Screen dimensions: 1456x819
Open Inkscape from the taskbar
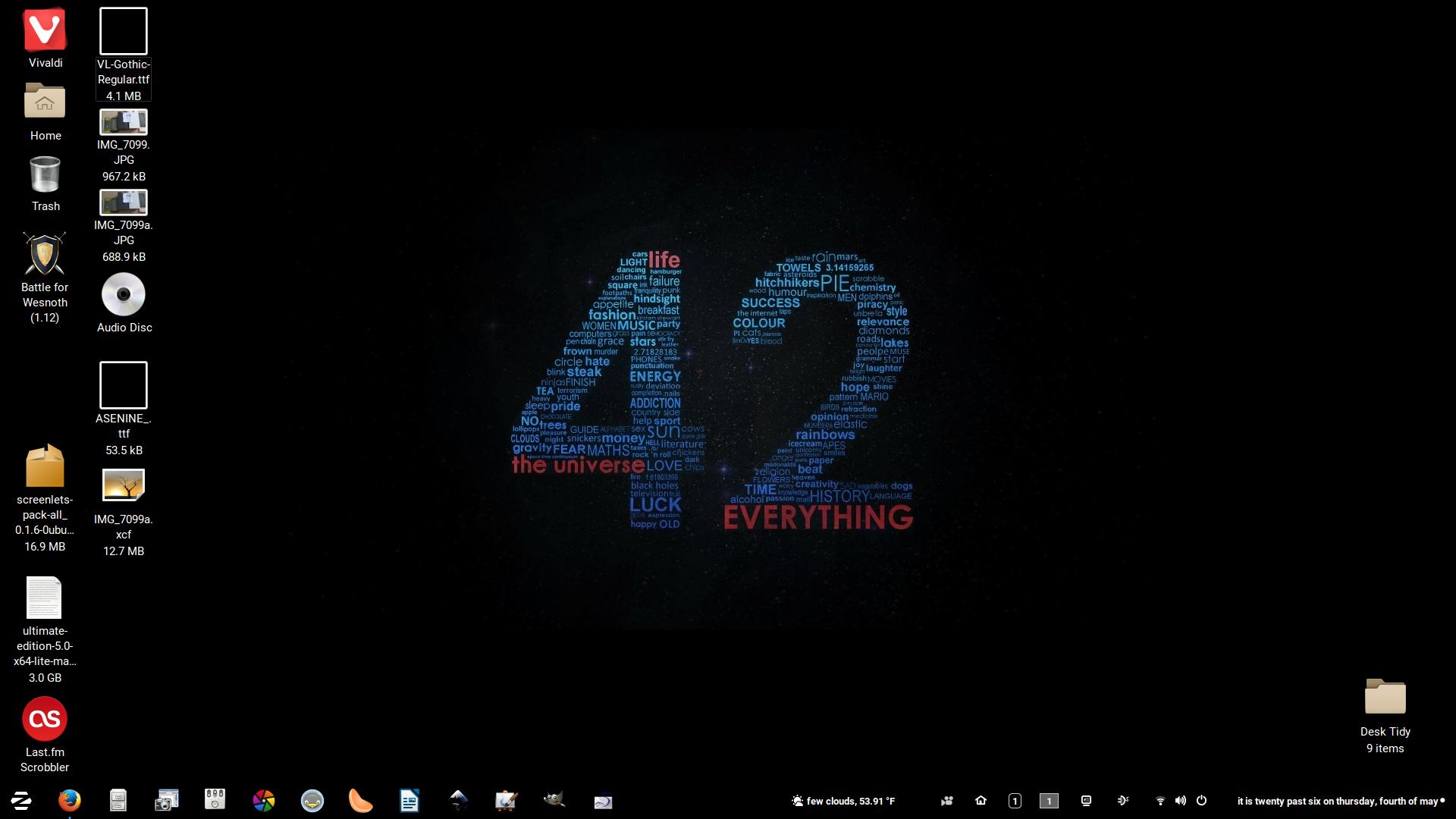pos(458,801)
